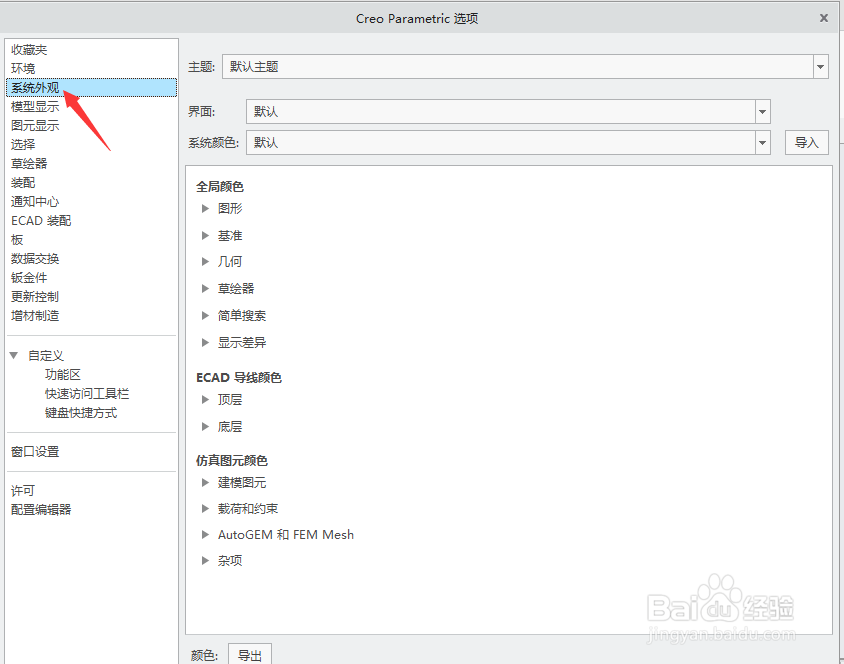Viewport: 844px width, 664px height.
Task: Expand AutoGEM 和 FEM Mesh group
Action: (x=205, y=534)
